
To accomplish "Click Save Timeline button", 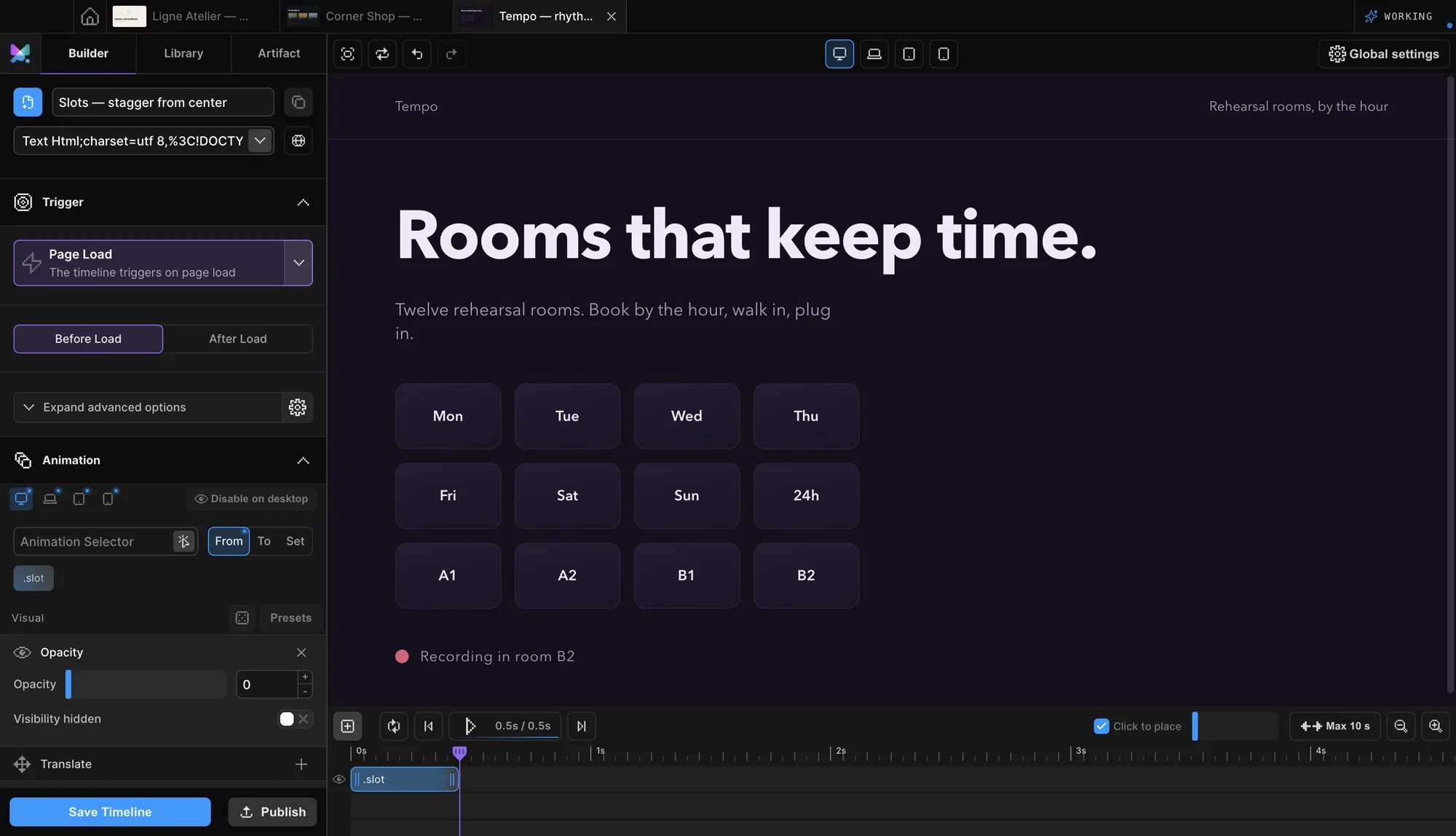I will 110,812.
